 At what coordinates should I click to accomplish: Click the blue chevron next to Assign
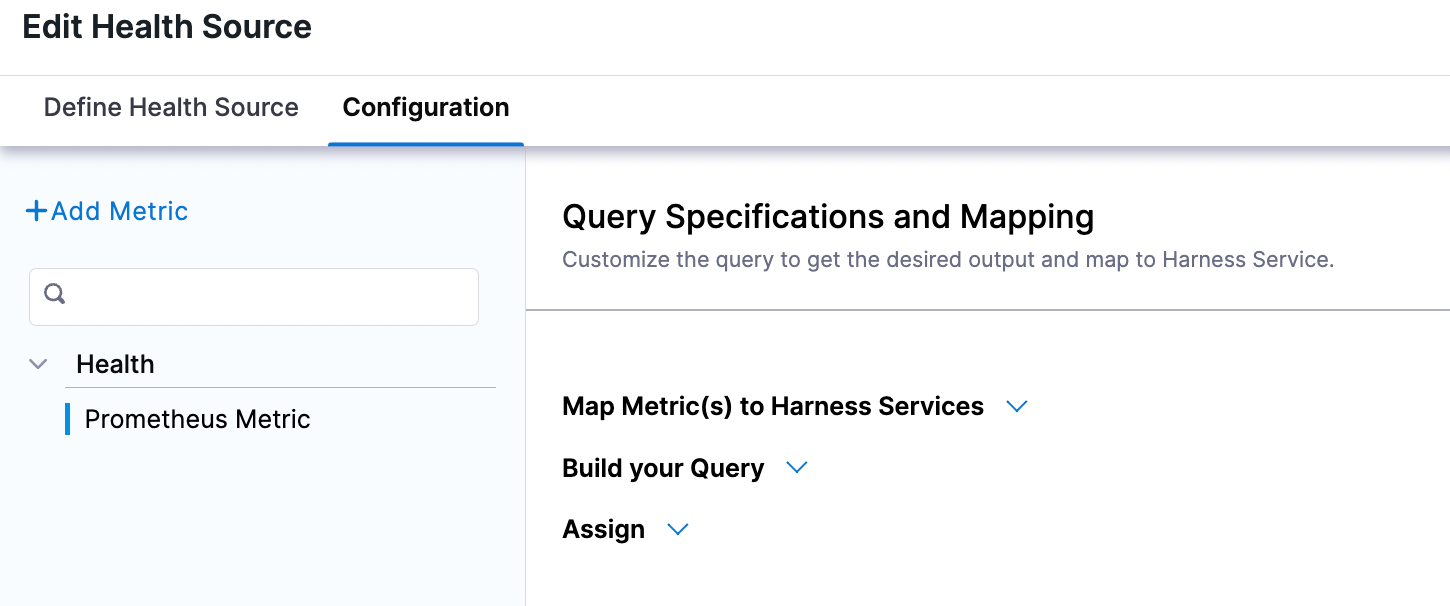[x=678, y=529]
